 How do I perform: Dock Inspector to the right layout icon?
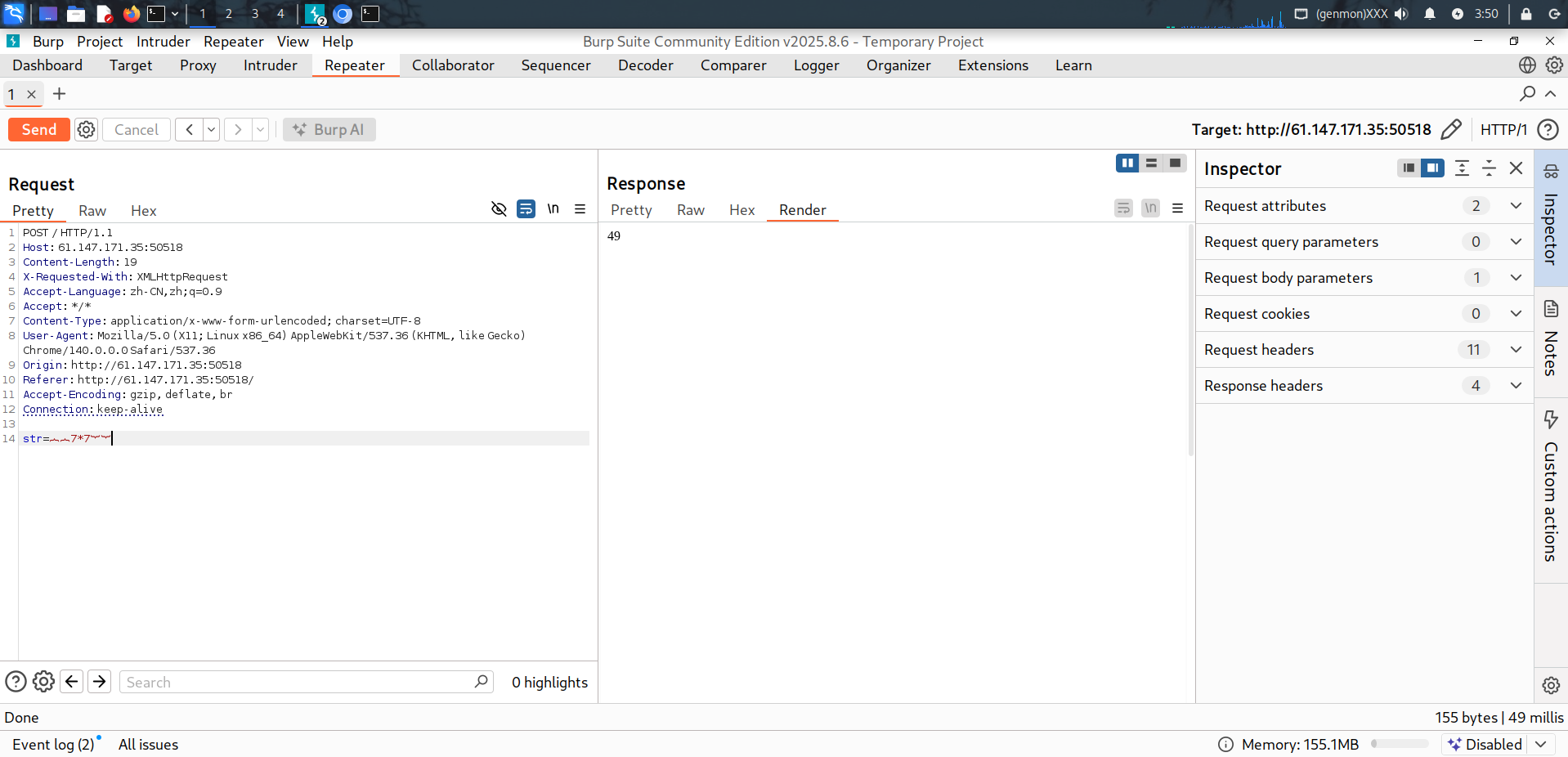tap(1432, 168)
